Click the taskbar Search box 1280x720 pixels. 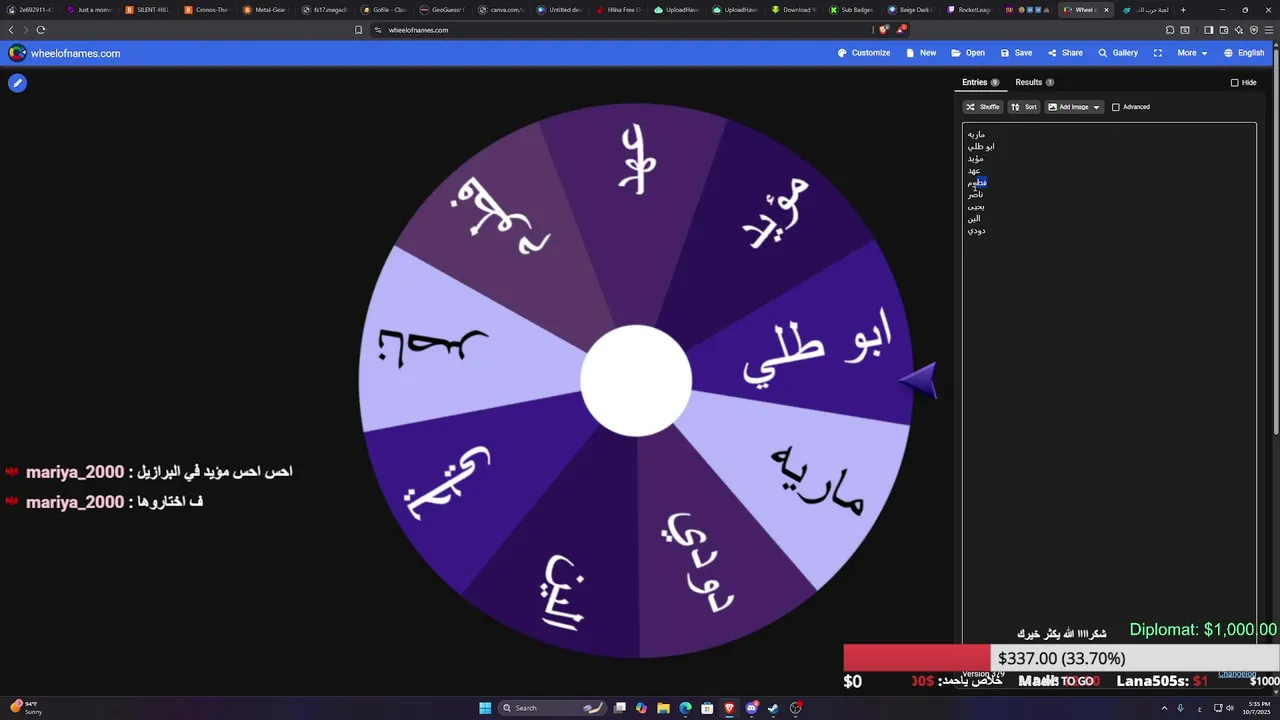[x=554, y=708]
